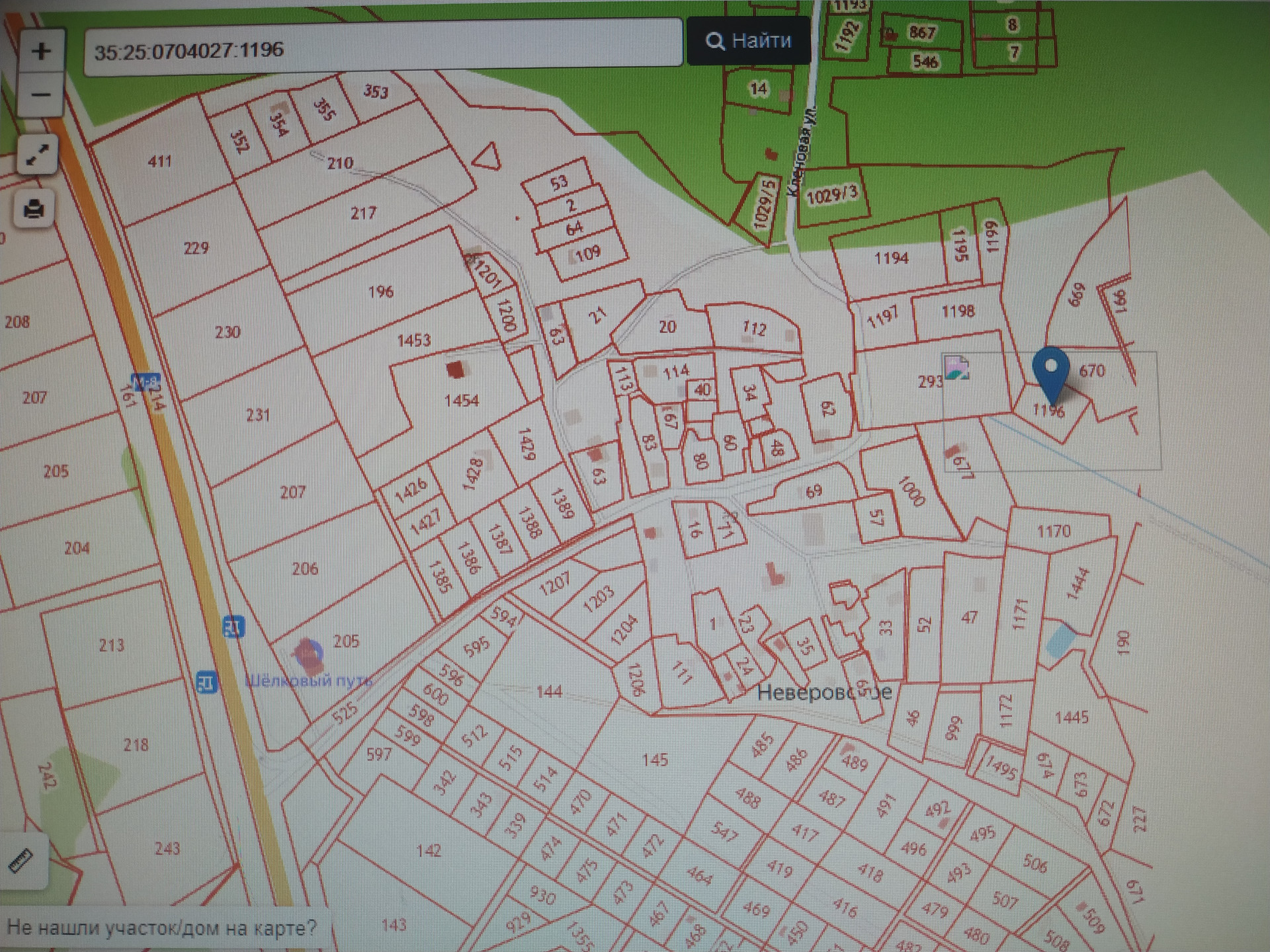Click the Неверовское village label

tap(824, 693)
